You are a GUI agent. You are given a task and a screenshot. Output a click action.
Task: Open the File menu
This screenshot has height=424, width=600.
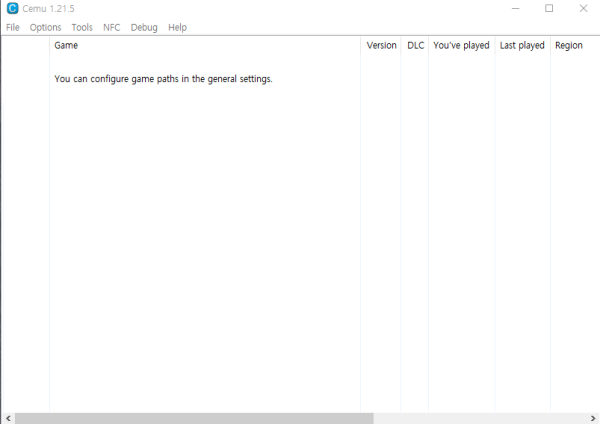13,28
